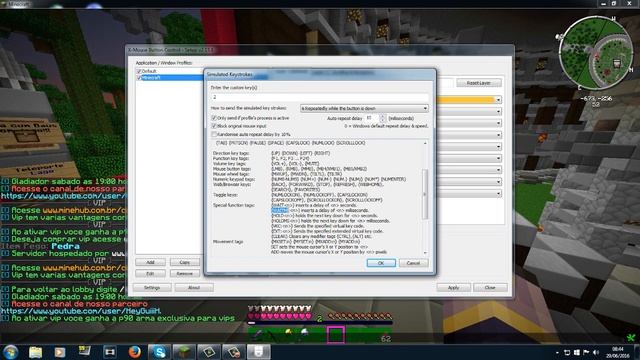Click the taskbar clock and date
The image size is (640, 360).
[x=618, y=352]
